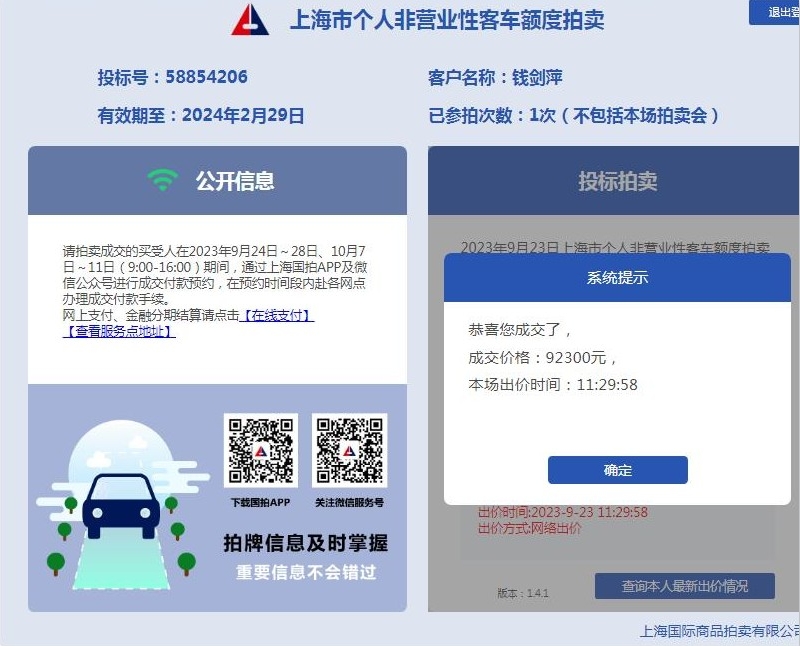Click the page title 上海市个人非营业性客车额度拍卖
This screenshot has width=800, height=646.
click(447, 20)
